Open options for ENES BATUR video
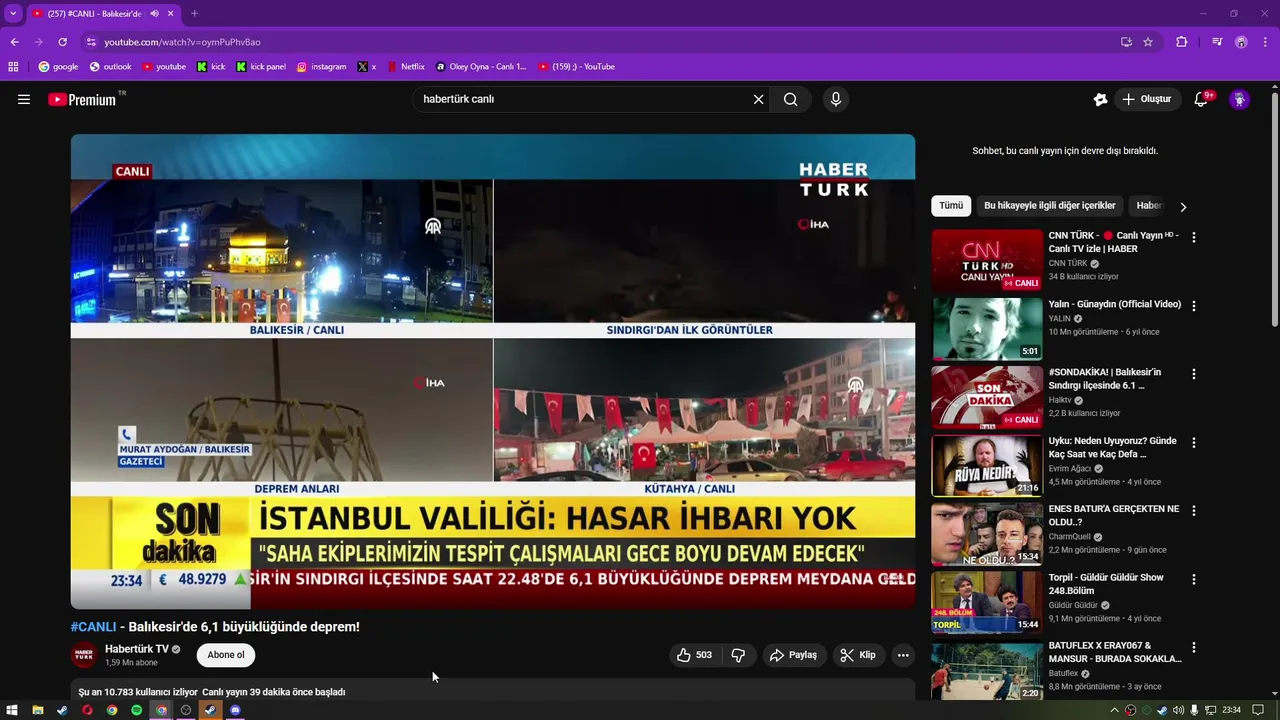1280x720 pixels. (x=1193, y=510)
